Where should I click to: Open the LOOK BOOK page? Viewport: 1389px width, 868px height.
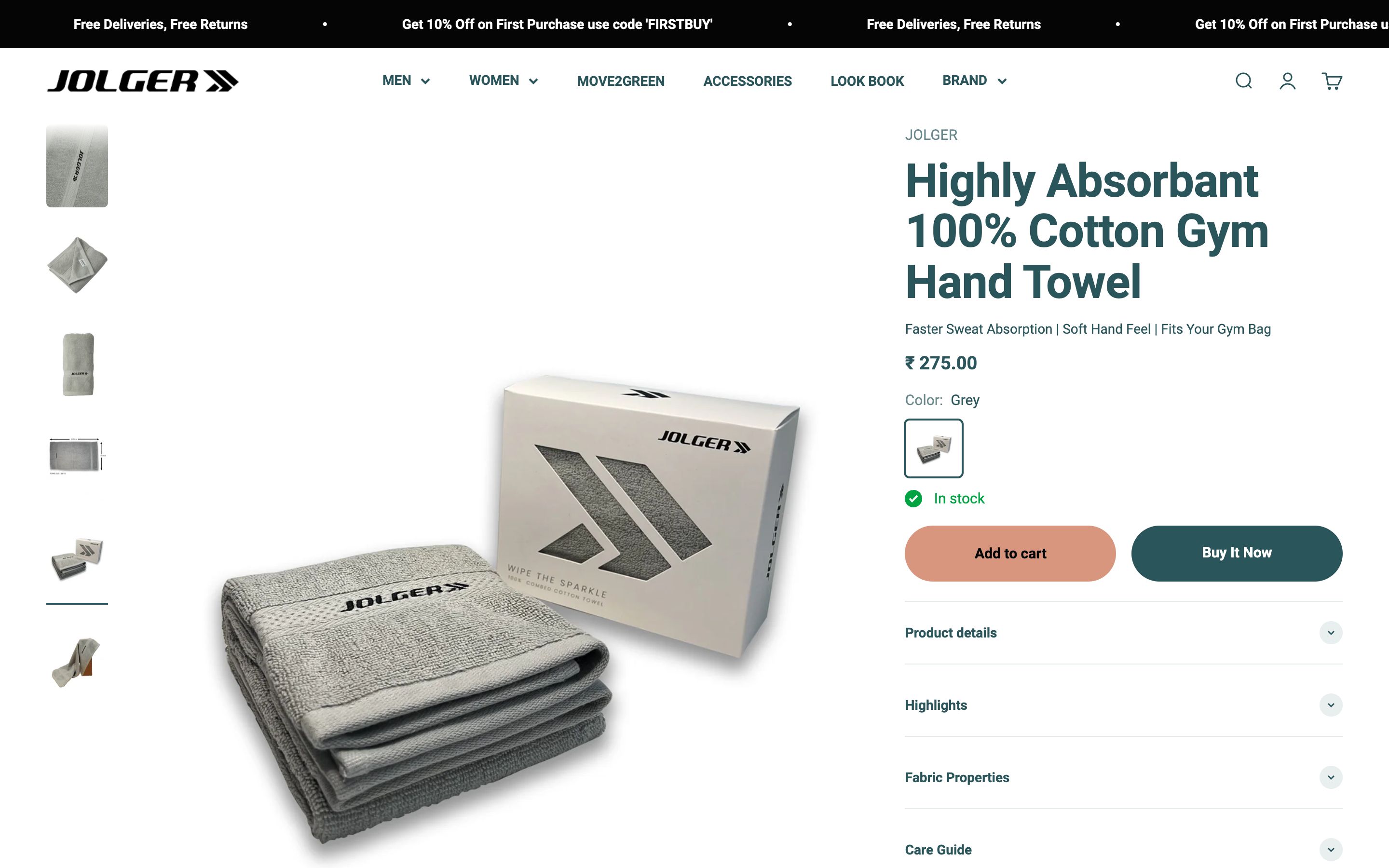[x=867, y=81]
